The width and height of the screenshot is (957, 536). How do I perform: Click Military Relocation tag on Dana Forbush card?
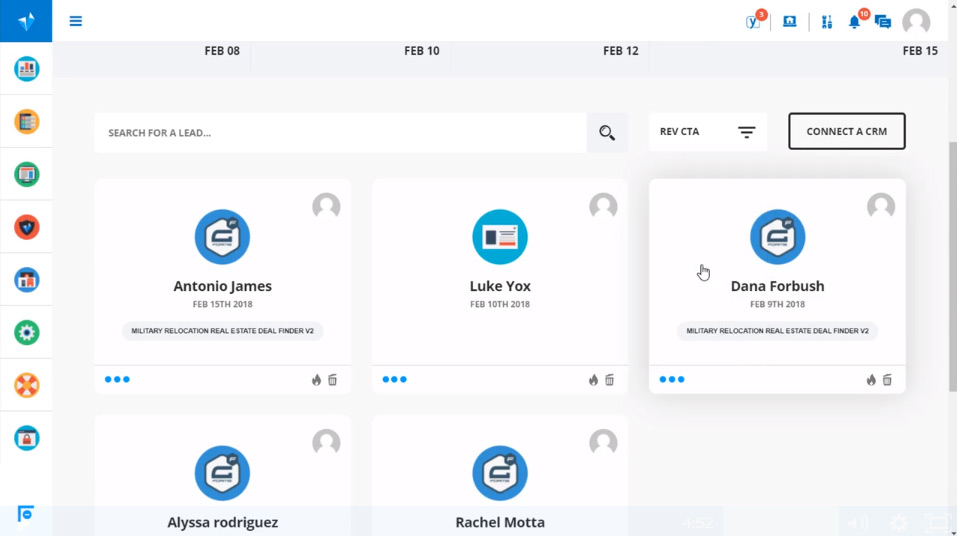[x=778, y=331]
